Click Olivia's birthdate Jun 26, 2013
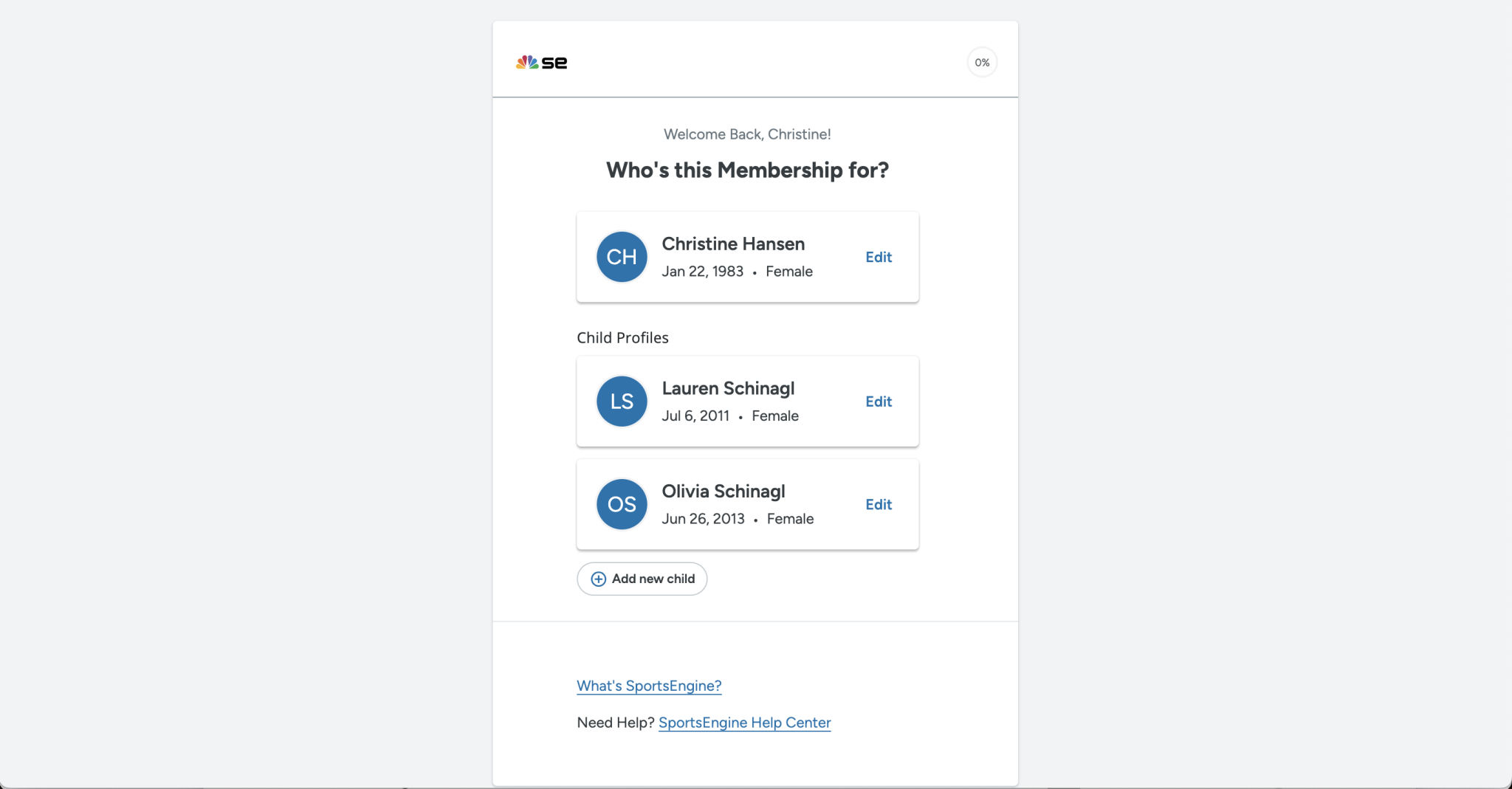 [x=703, y=519]
